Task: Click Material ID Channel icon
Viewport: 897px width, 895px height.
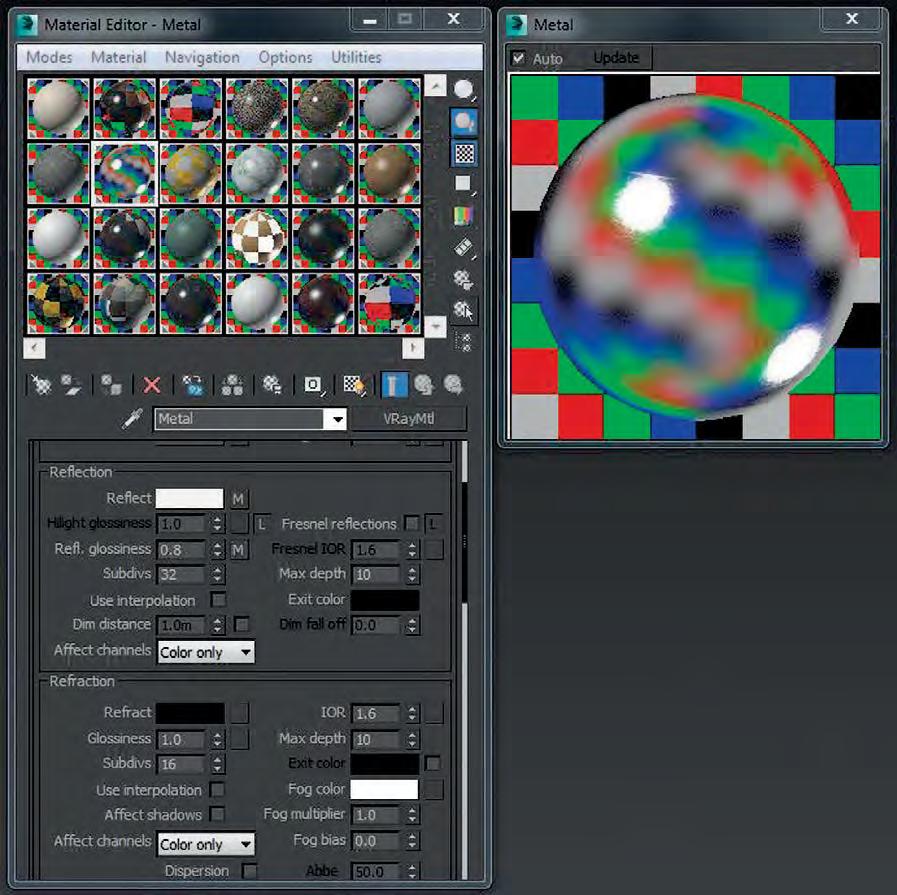Action: 313,385
